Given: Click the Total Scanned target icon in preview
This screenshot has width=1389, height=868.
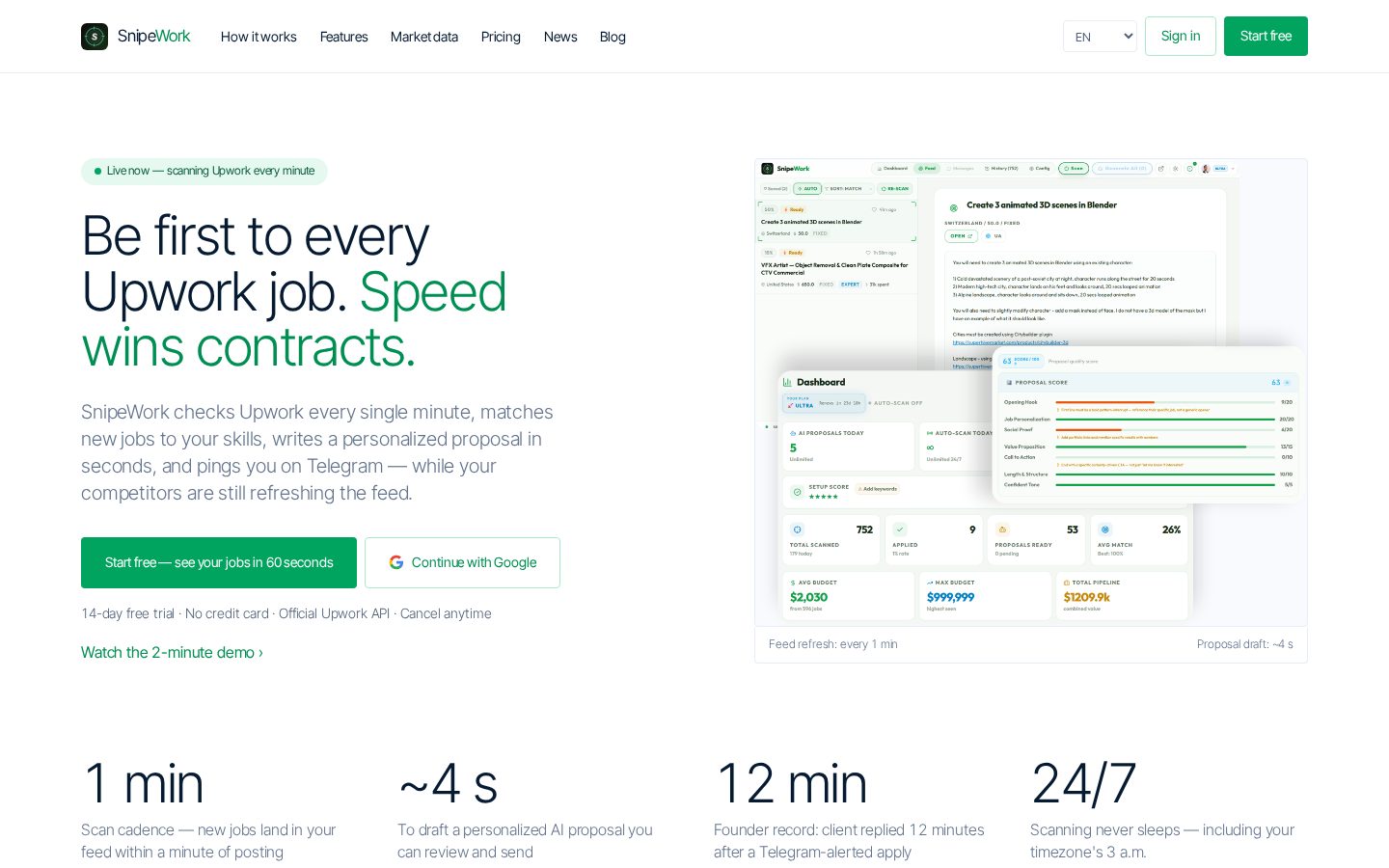Looking at the screenshot, I should pos(798,529).
